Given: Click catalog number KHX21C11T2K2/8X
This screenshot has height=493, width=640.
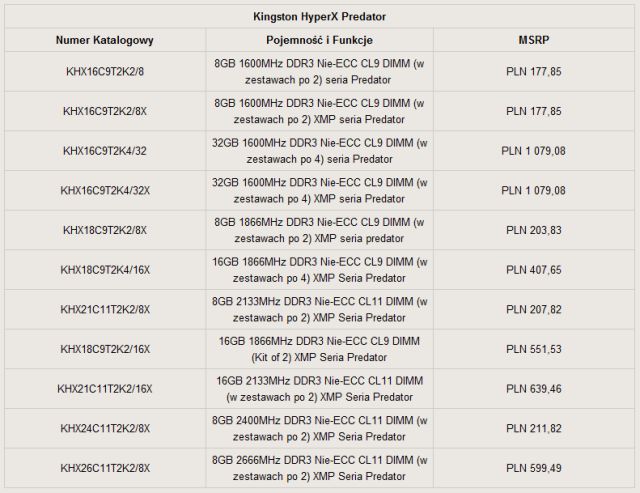Looking at the screenshot, I should tap(105, 309).
